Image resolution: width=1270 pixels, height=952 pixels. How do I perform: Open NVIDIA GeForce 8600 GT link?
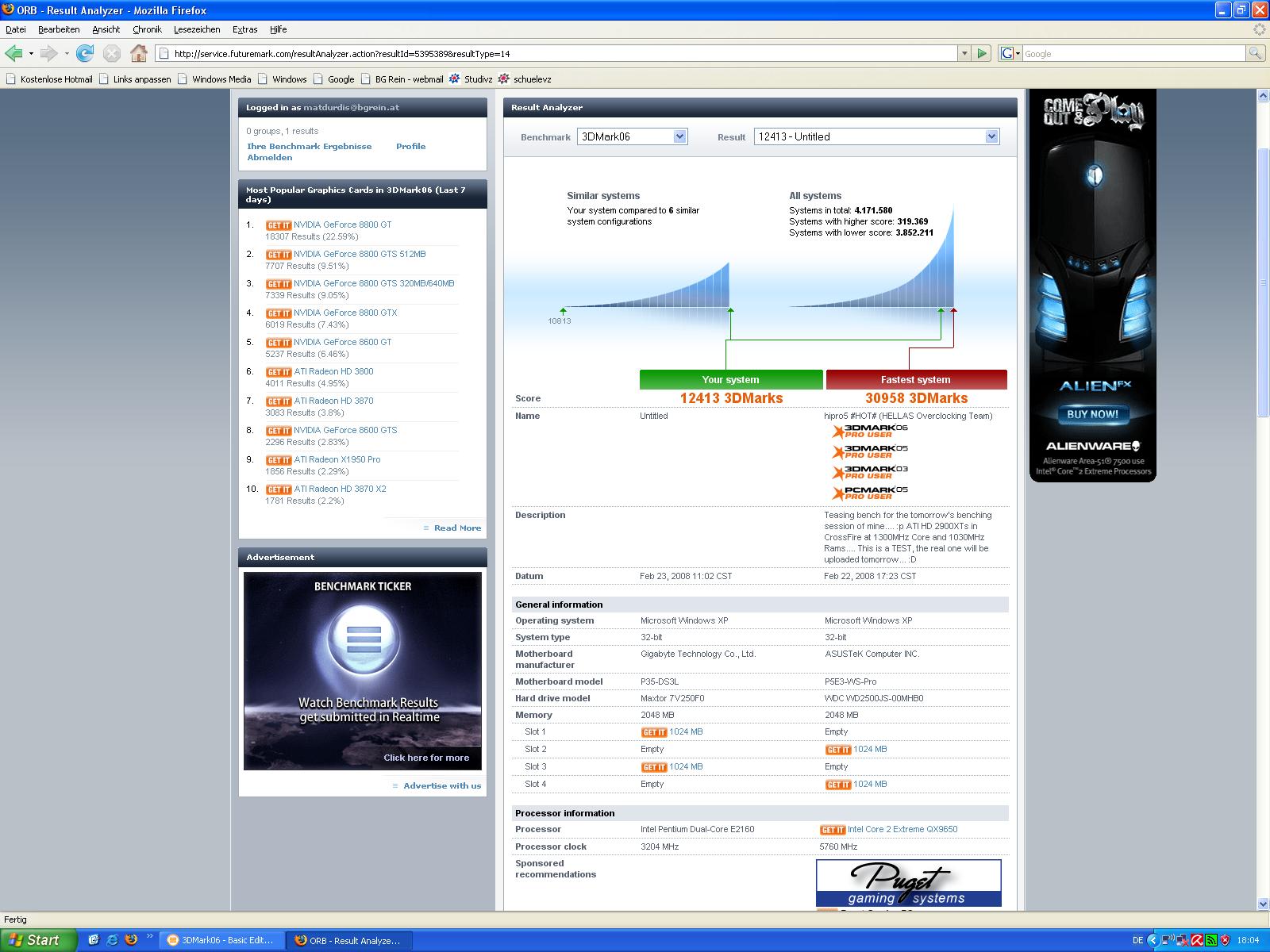pos(342,342)
